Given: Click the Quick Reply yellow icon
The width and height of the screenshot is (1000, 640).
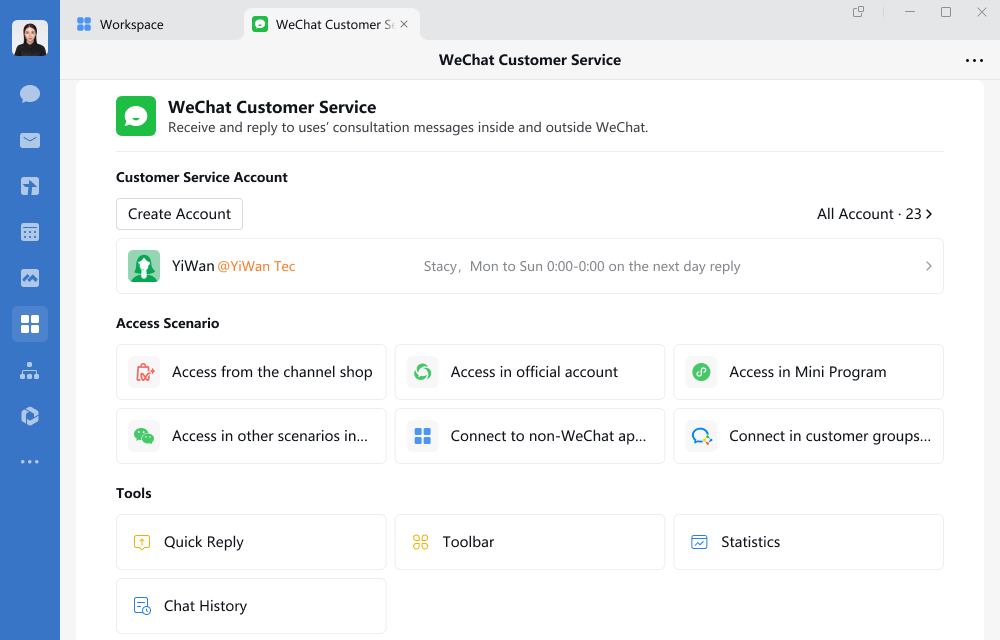Looking at the screenshot, I should (x=142, y=542).
